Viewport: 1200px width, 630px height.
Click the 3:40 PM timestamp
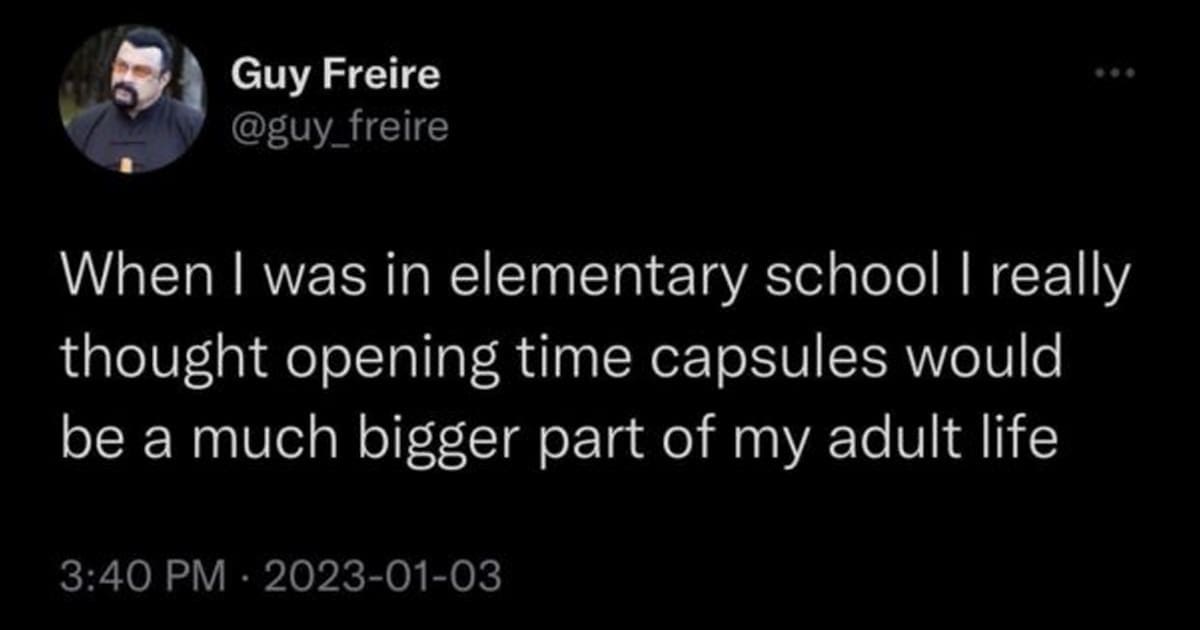[129, 577]
